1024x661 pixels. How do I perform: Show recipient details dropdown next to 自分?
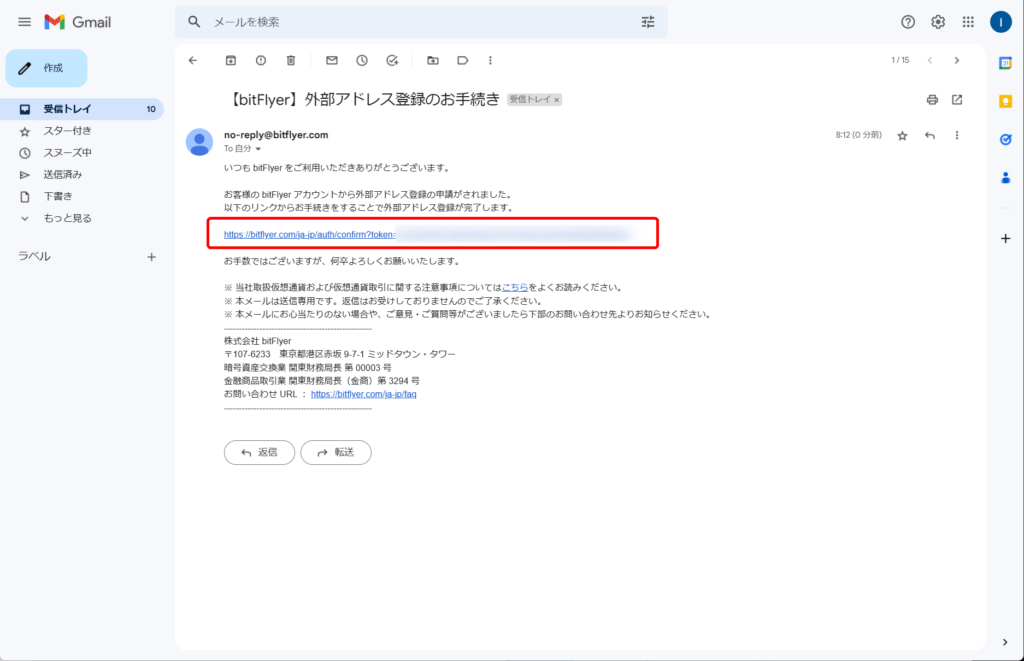point(258,149)
